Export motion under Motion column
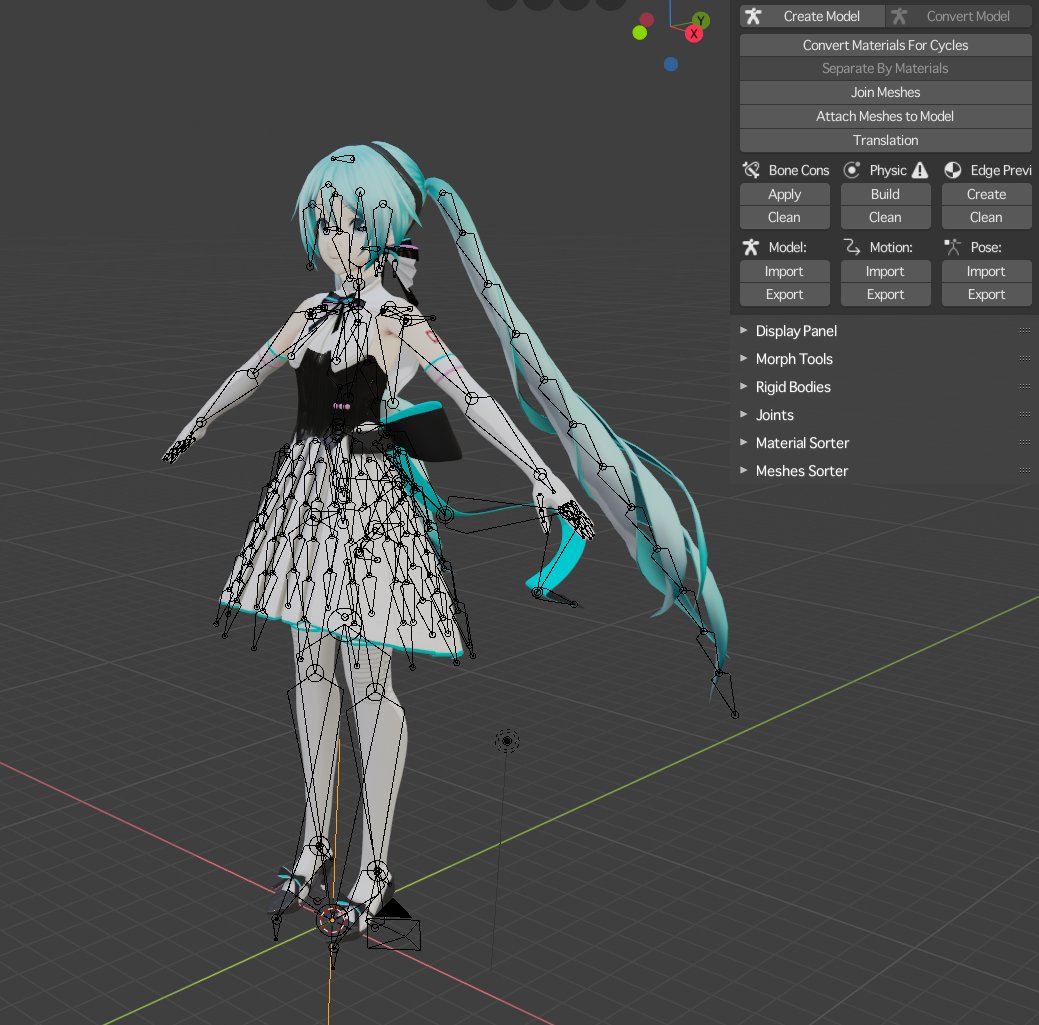 coord(885,294)
